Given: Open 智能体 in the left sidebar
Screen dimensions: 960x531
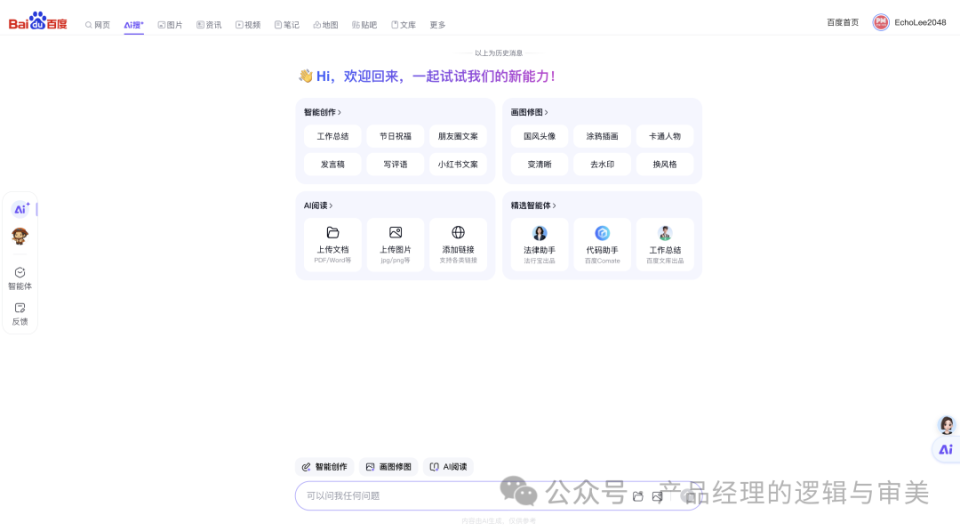Looking at the screenshot, I should point(20,279).
